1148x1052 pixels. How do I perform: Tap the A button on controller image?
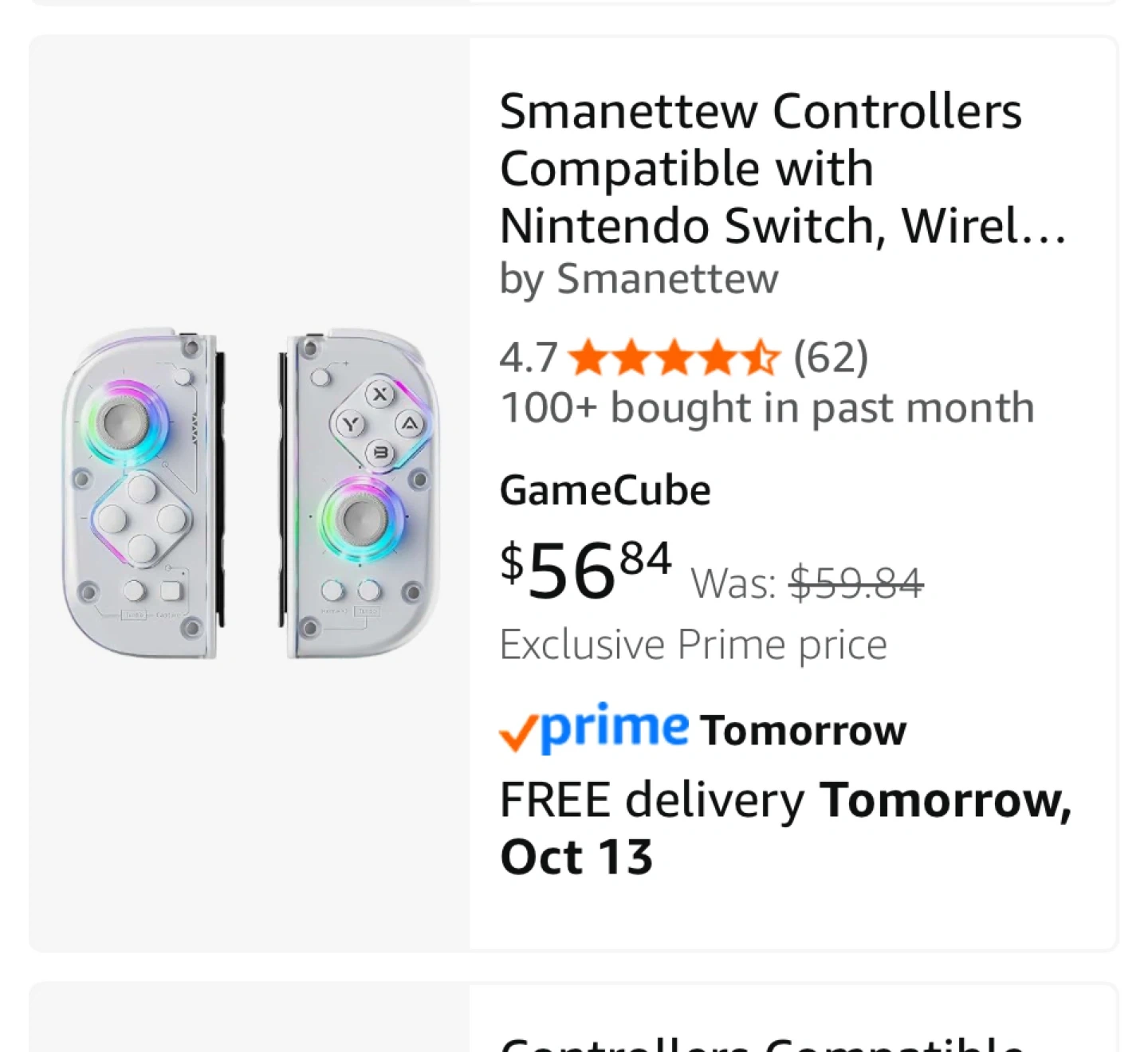409,424
